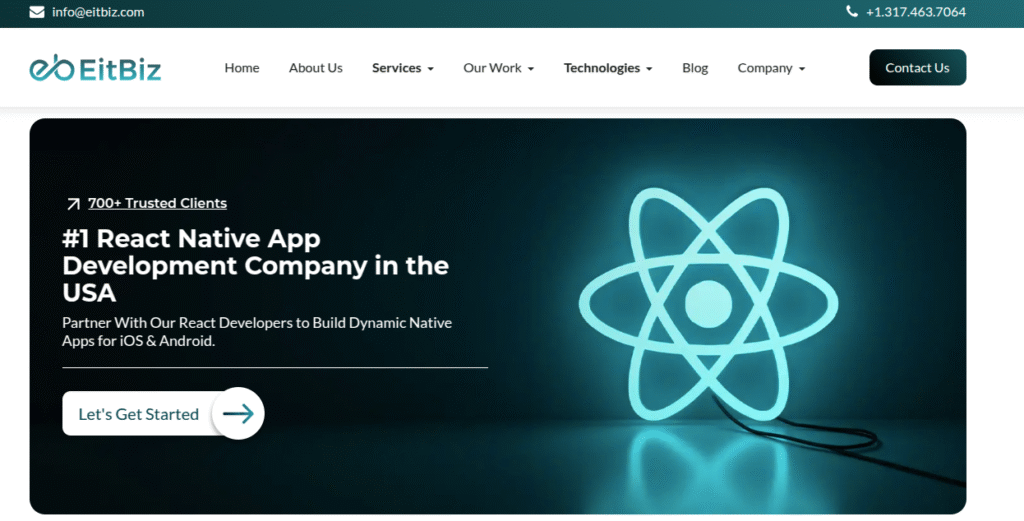This screenshot has width=1024, height=521.
Task: Click the Partner With Our React Developers text
Action: pos(257,331)
